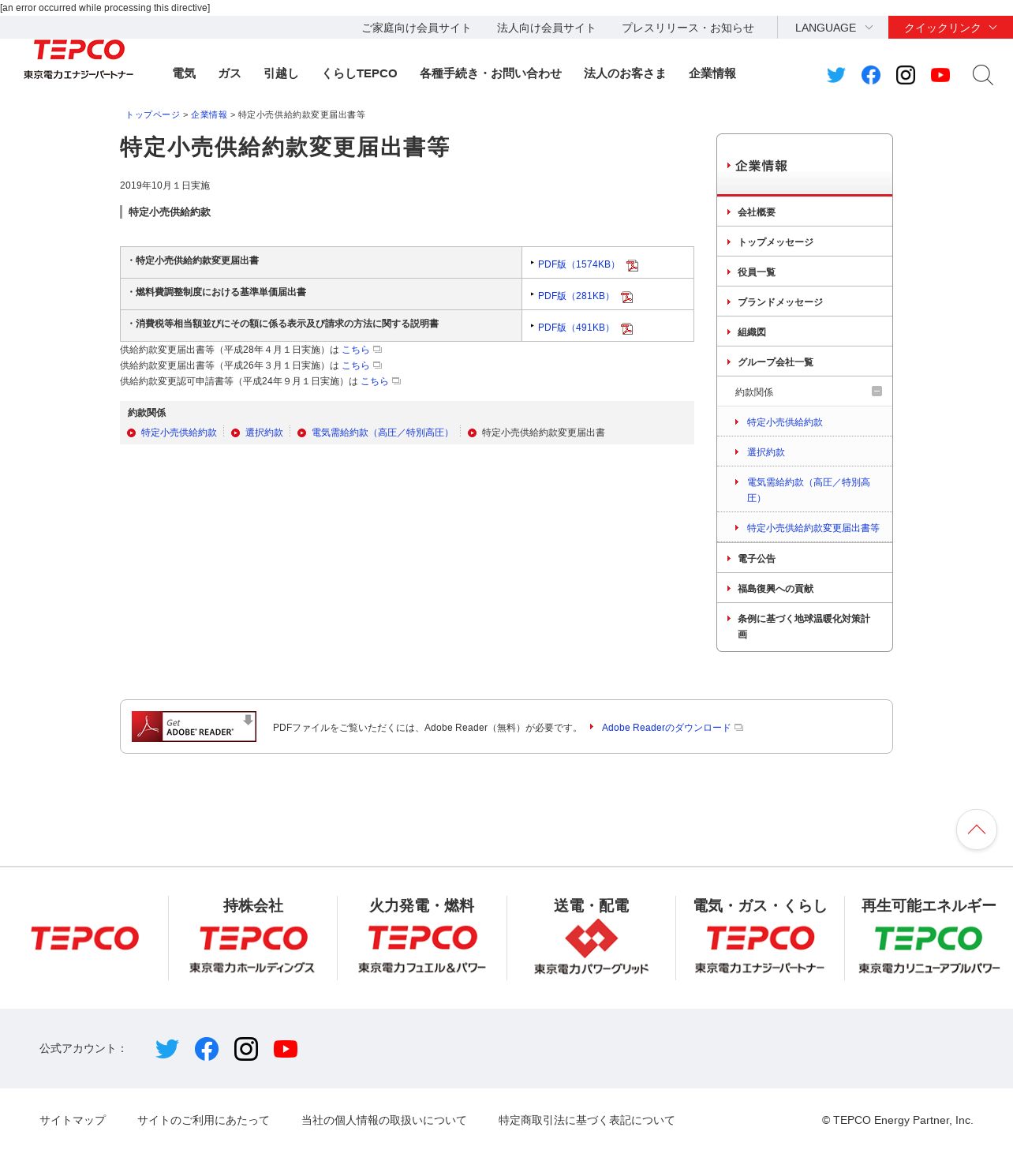Open 組織図 in the sidebar
1013x1176 pixels.
[x=805, y=332]
